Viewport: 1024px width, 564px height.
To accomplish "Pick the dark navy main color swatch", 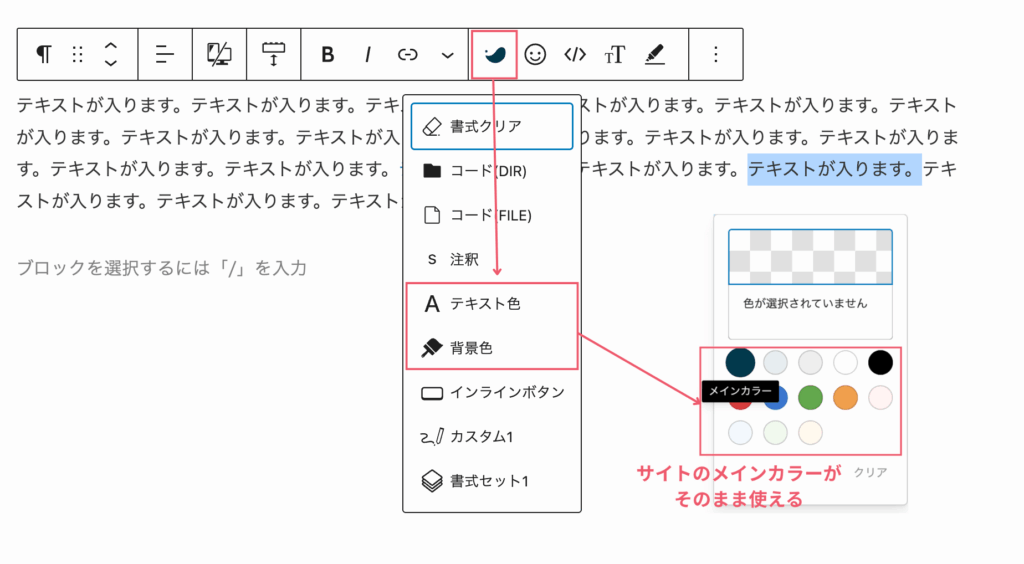I will pyautogui.click(x=740, y=362).
